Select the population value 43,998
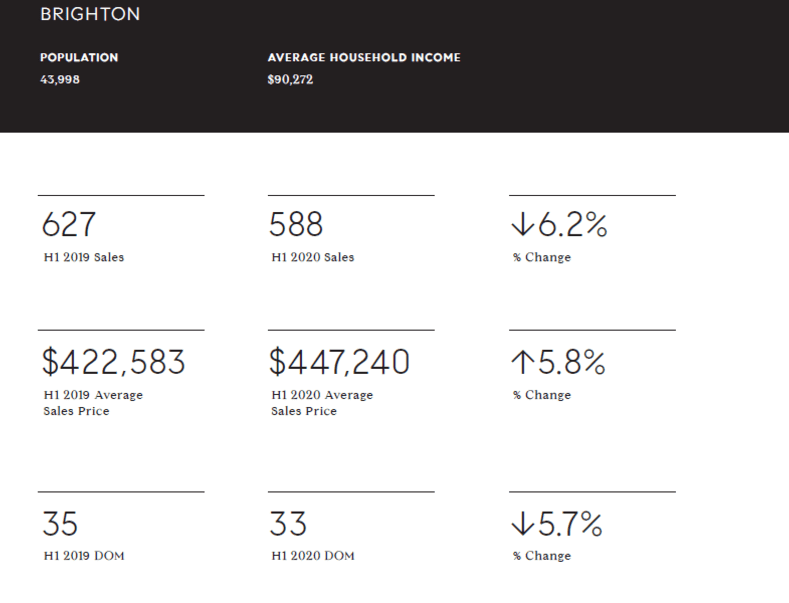Image resolution: width=789 pixels, height=603 pixels. pos(60,80)
